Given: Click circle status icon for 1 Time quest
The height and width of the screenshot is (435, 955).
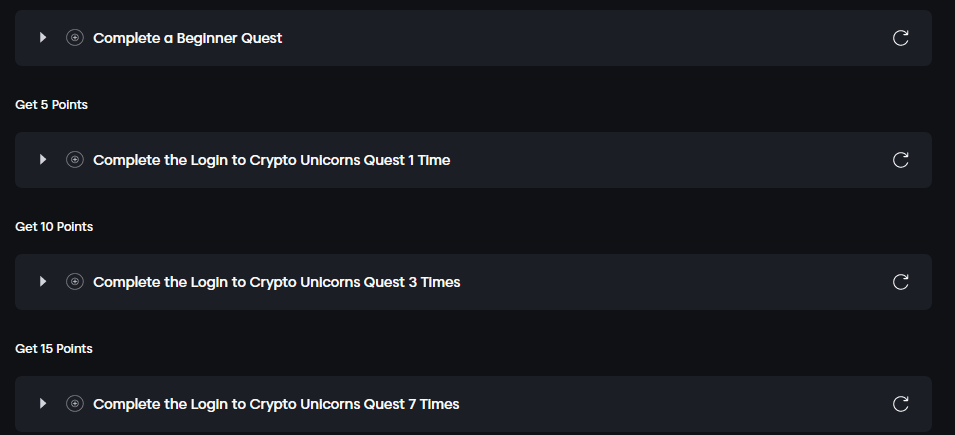Looking at the screenshot, I should pyautogui.click(x=75, y=160).
